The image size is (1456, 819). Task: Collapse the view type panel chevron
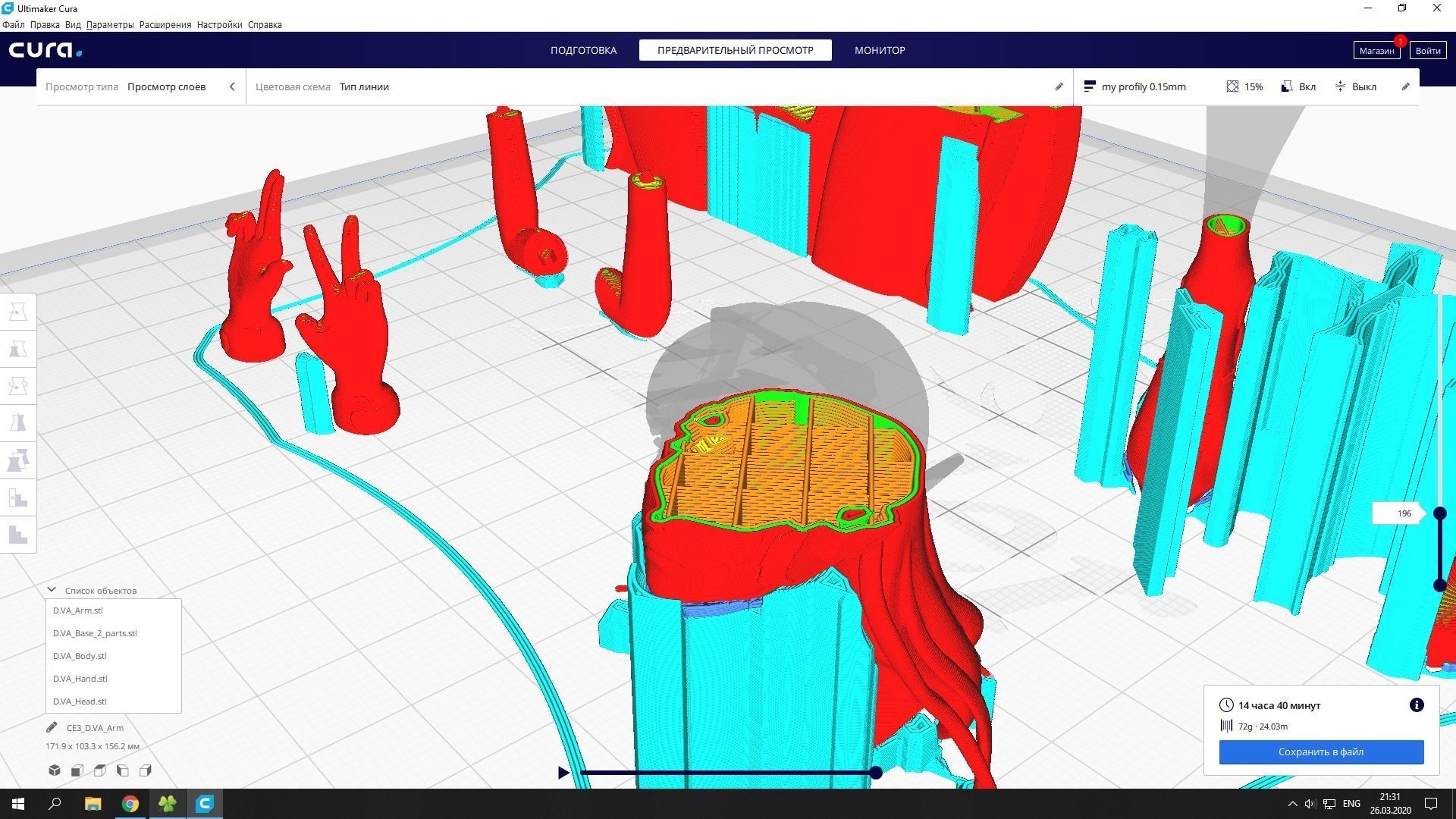click(232, 86)
